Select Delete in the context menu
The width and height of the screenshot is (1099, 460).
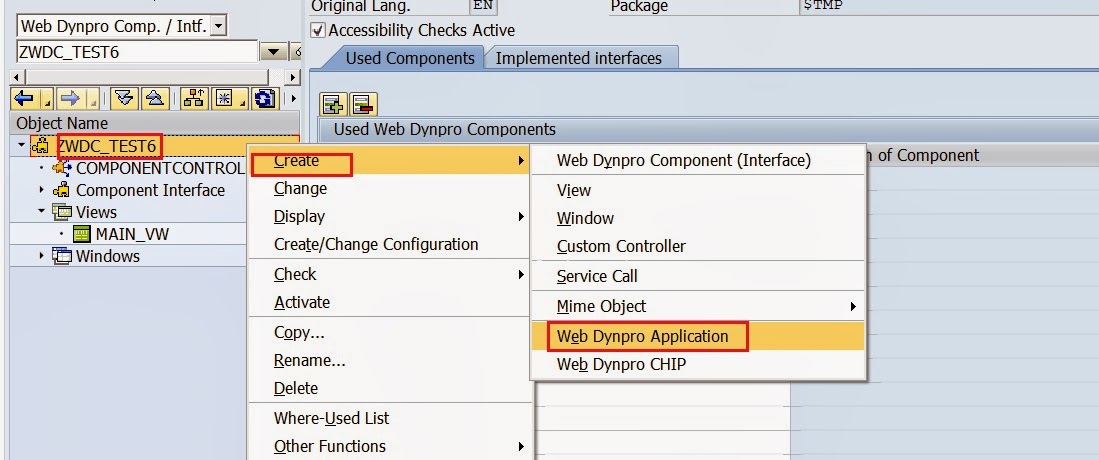pos(389,388)
